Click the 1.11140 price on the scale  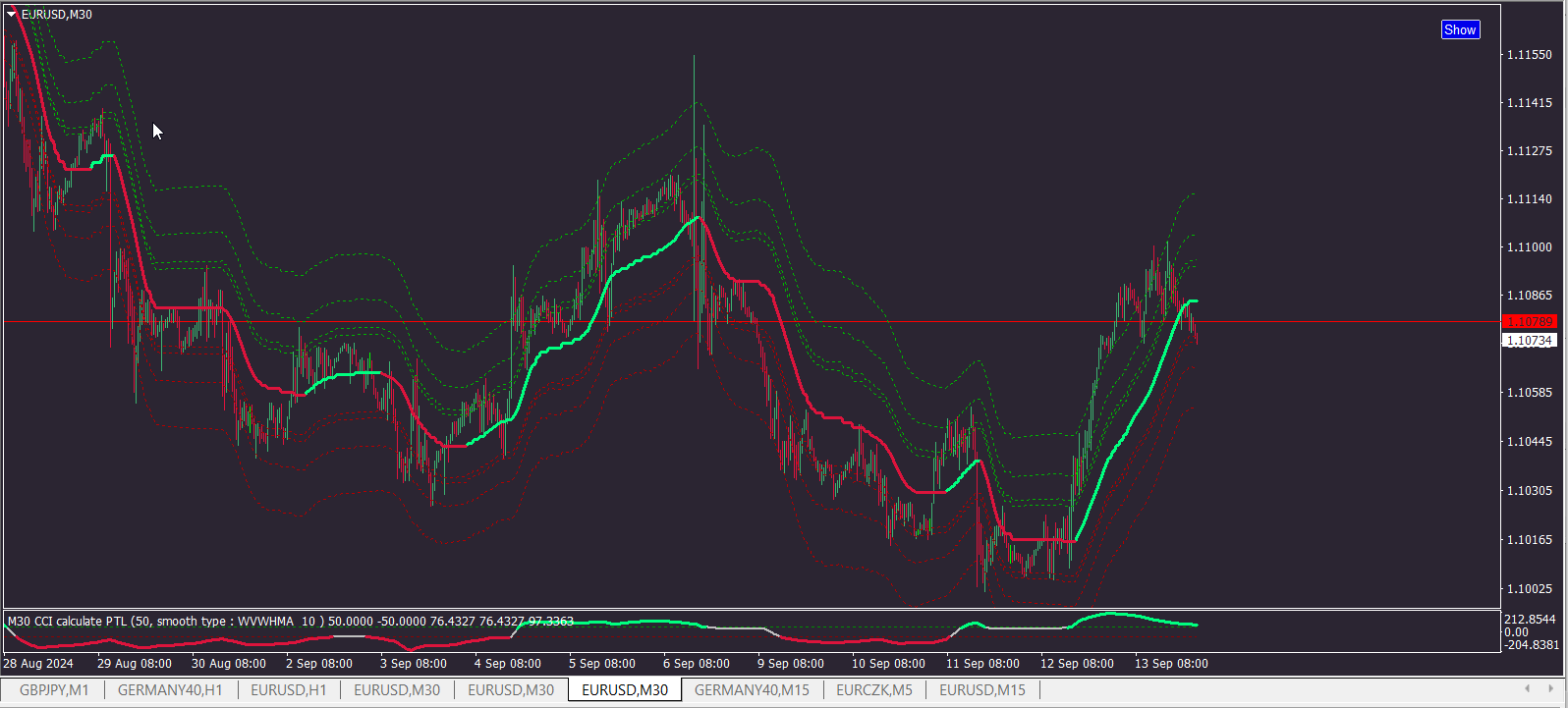point(1530,199)
